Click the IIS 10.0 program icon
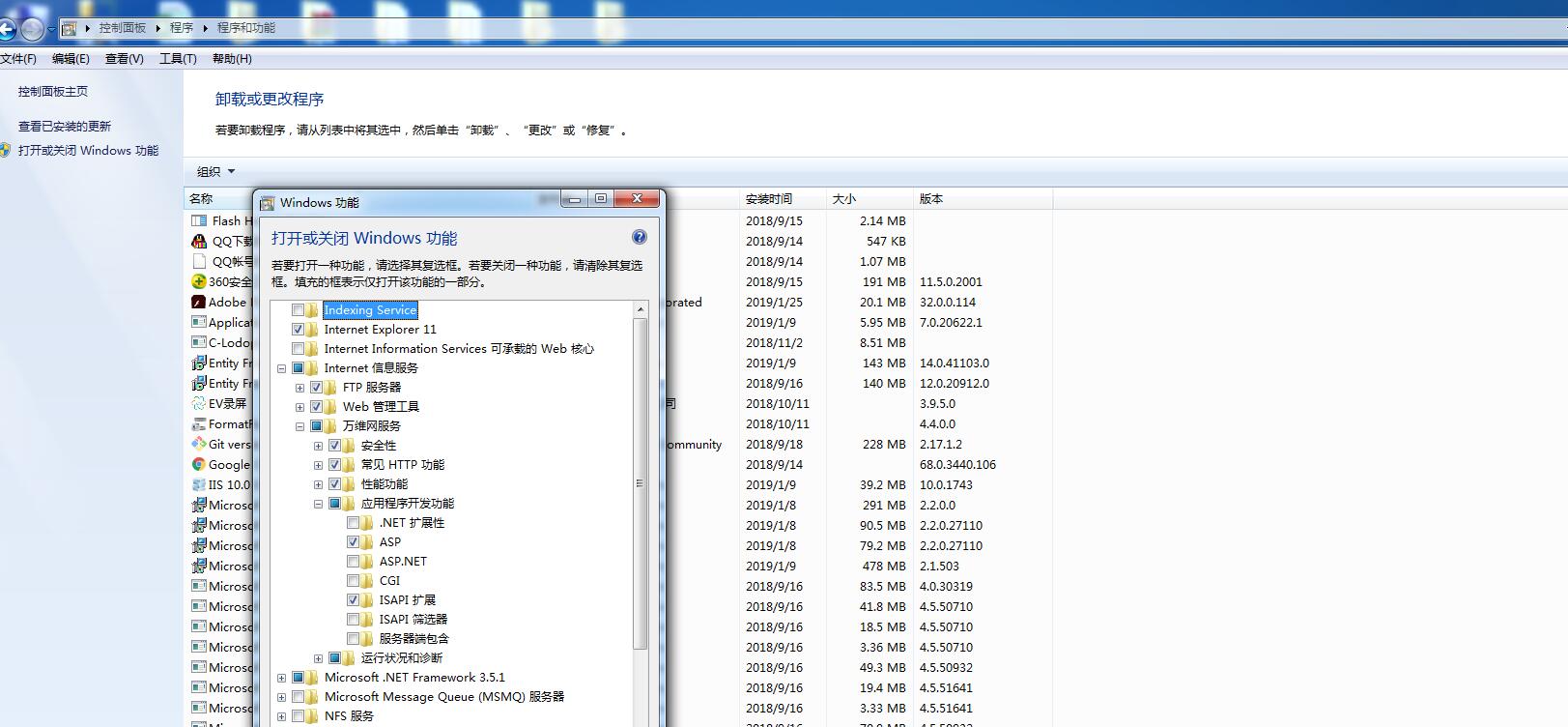This screenshot has height=727, width=1568. coord(199,484)
